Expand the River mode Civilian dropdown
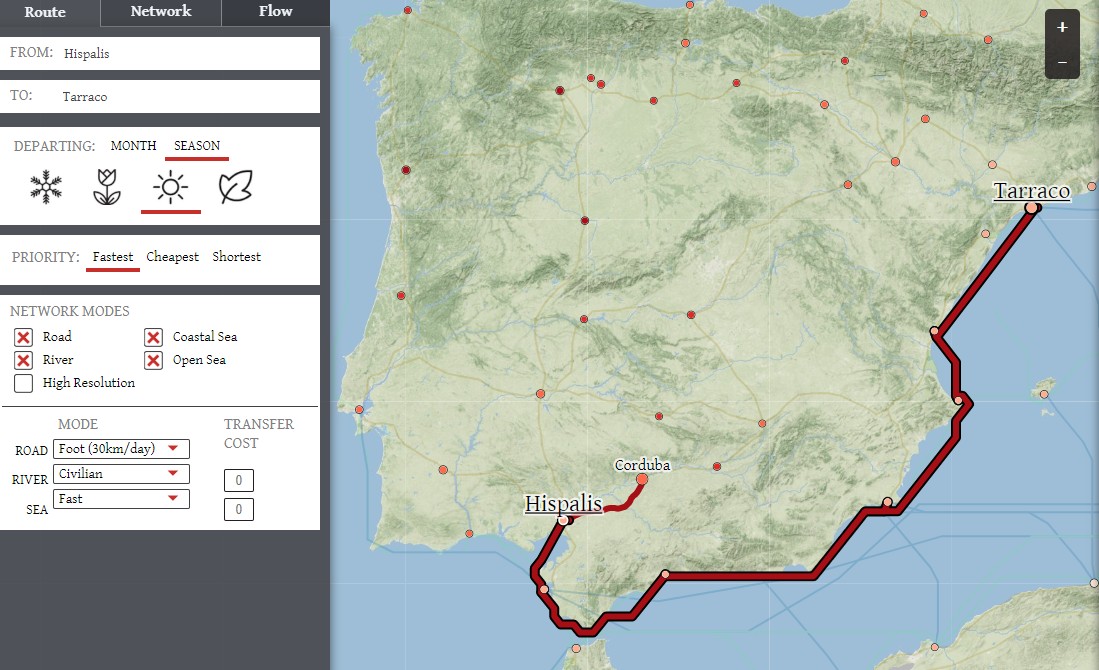Viewport: 1099px width, 670px height. coord(121,474)
